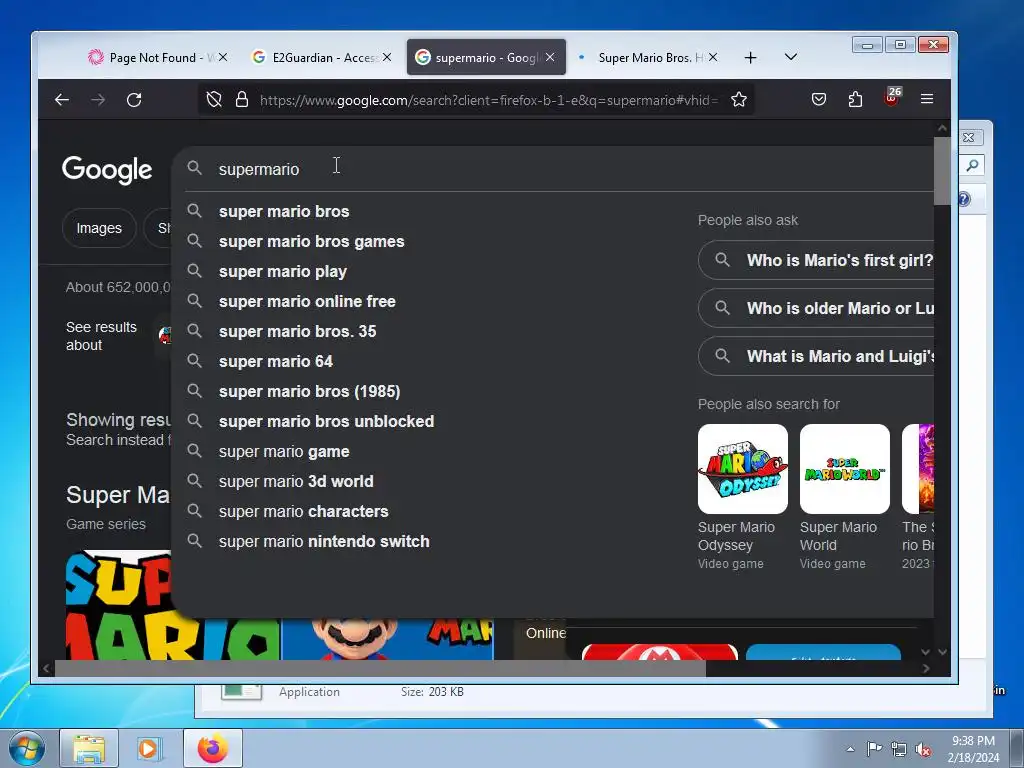This screenshot has width=1024, height=768.
Task: Pick suggestion 'super mario characters'
Action: click(304, 512)
